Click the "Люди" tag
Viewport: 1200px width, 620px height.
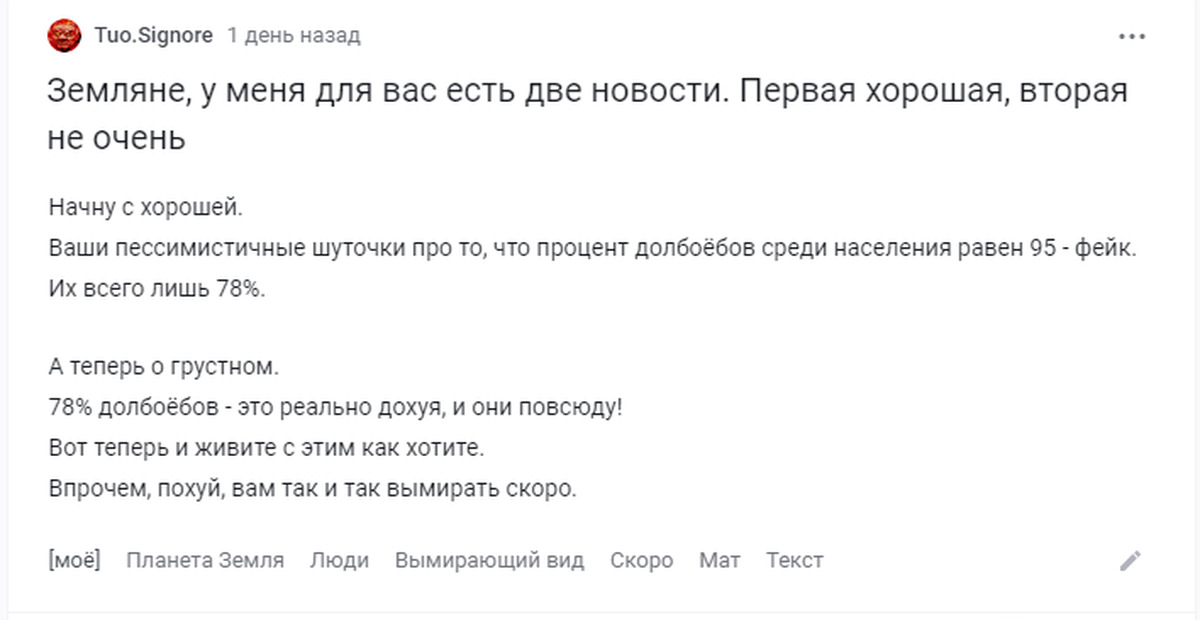point(339,560)
